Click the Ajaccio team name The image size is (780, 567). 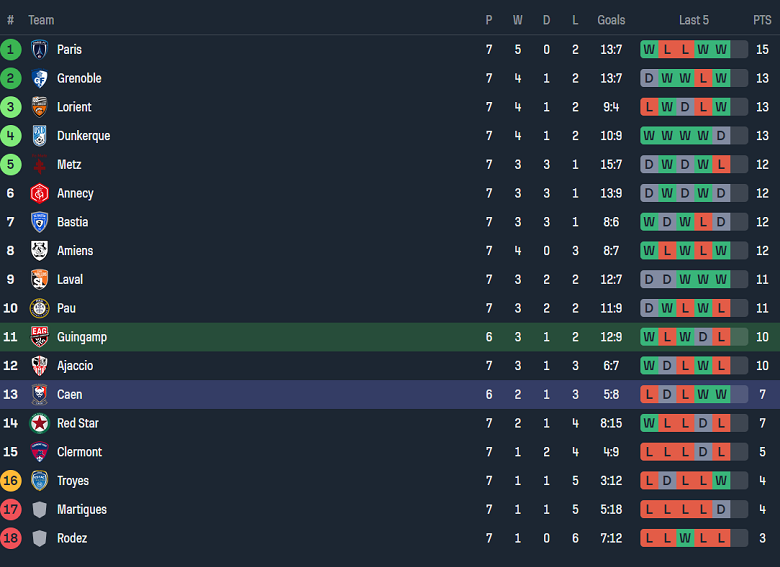point(75,366)
